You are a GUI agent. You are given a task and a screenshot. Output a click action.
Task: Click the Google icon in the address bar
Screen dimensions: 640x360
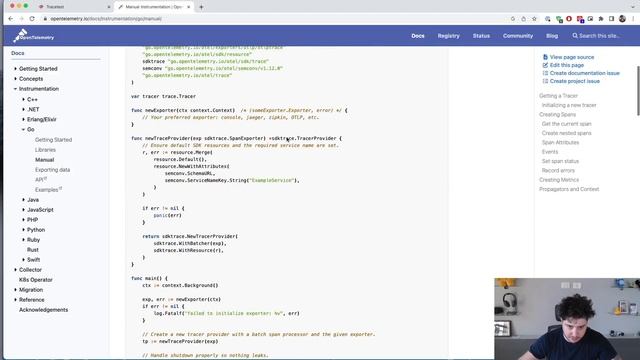coord(513,19)
